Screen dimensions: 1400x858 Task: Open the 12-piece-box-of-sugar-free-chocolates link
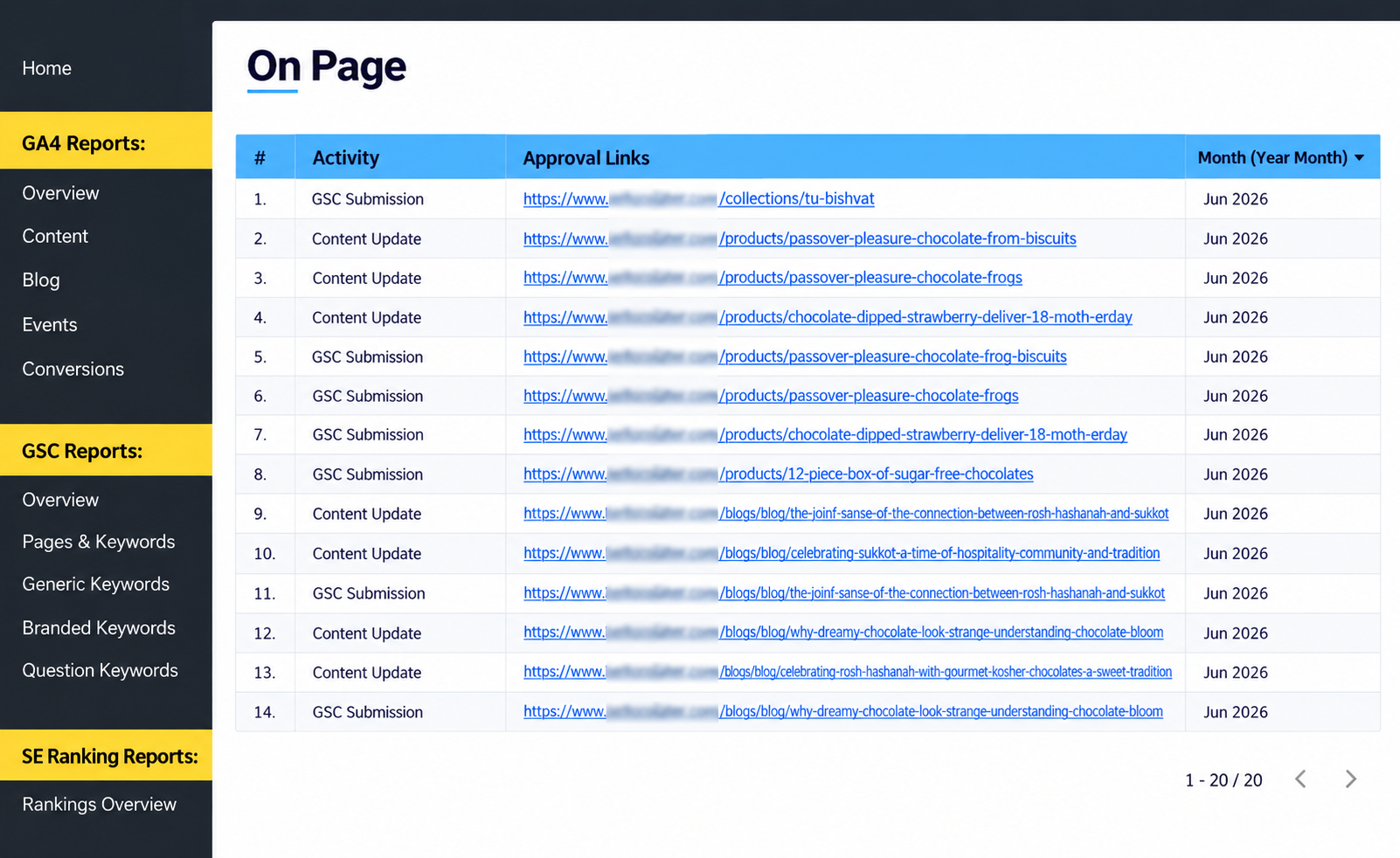(778, 474)
